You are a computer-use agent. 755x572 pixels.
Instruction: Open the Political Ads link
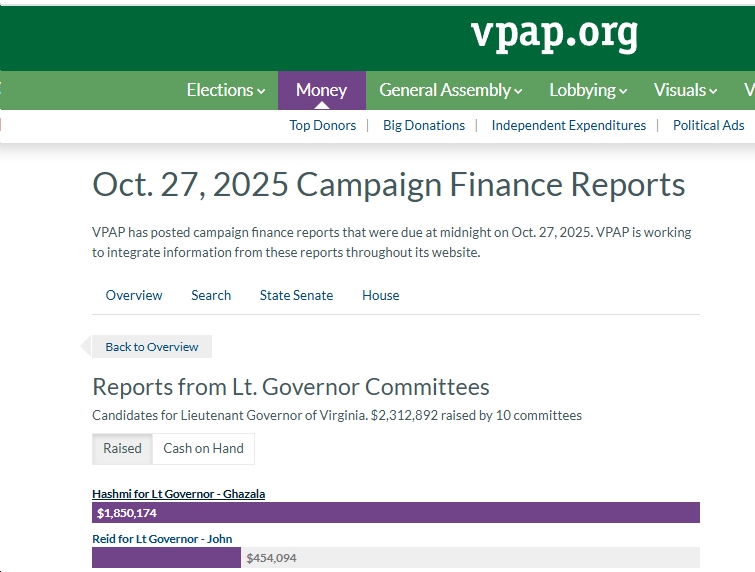pyautogui.click(x=708, y=125)
